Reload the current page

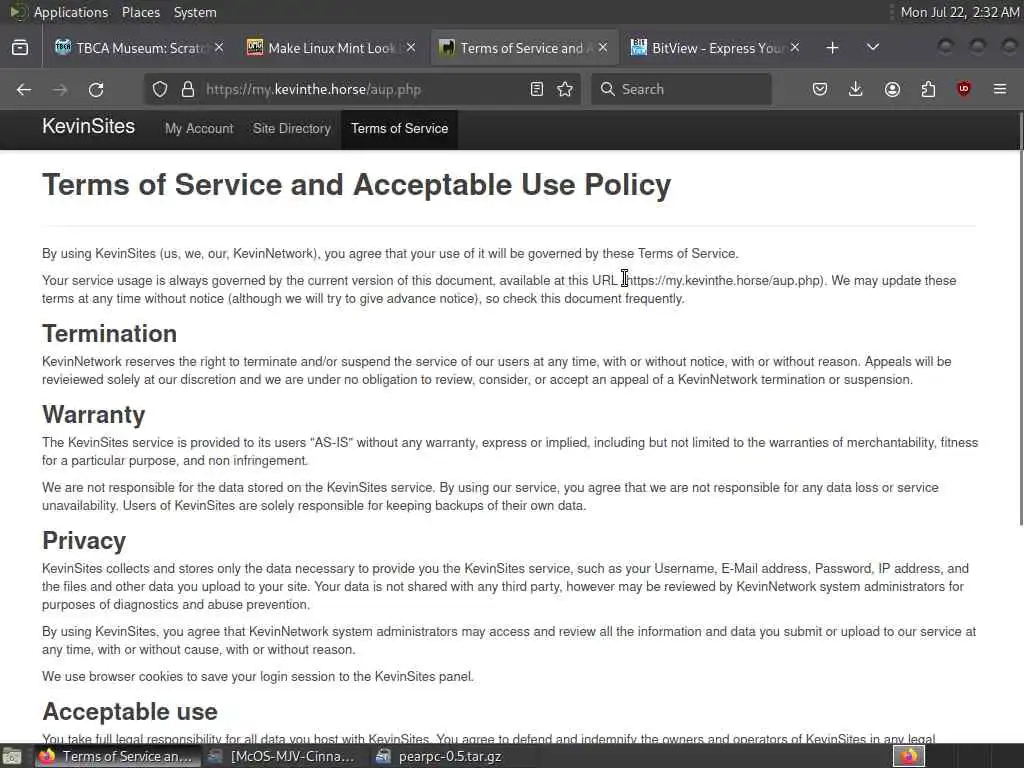tap(96, 89)
